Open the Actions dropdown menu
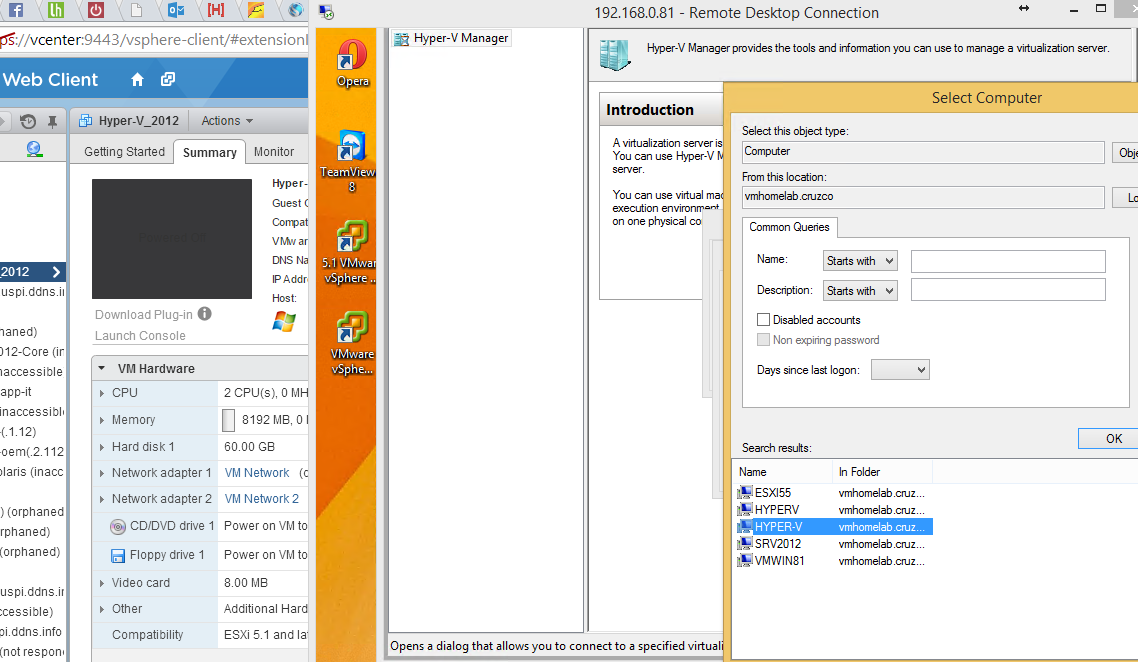Screen dimensions: 1138x662 [x=227, y=120]
